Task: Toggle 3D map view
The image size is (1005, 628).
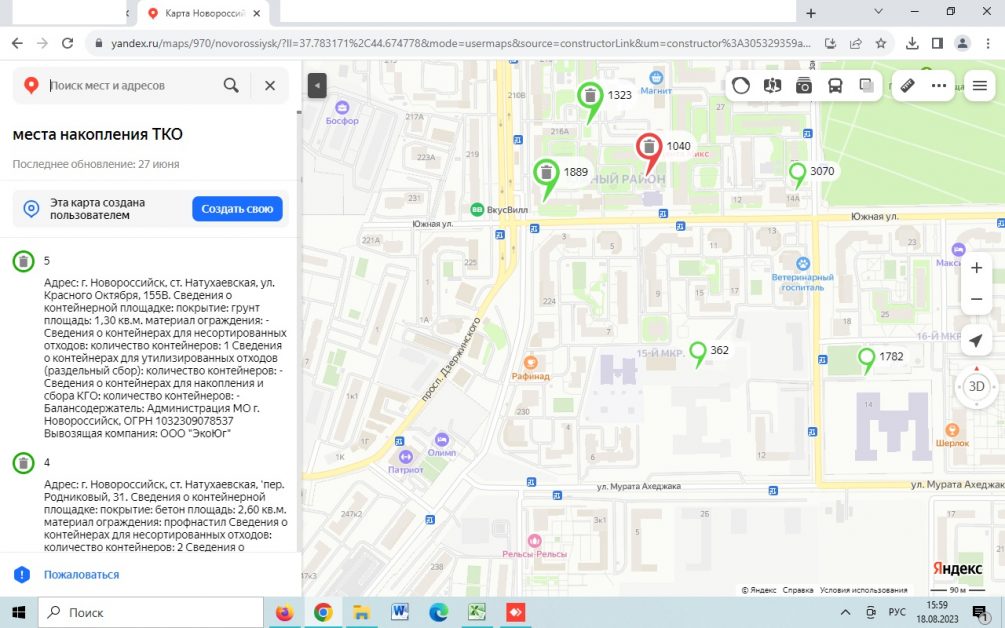Action: [976, 387]
